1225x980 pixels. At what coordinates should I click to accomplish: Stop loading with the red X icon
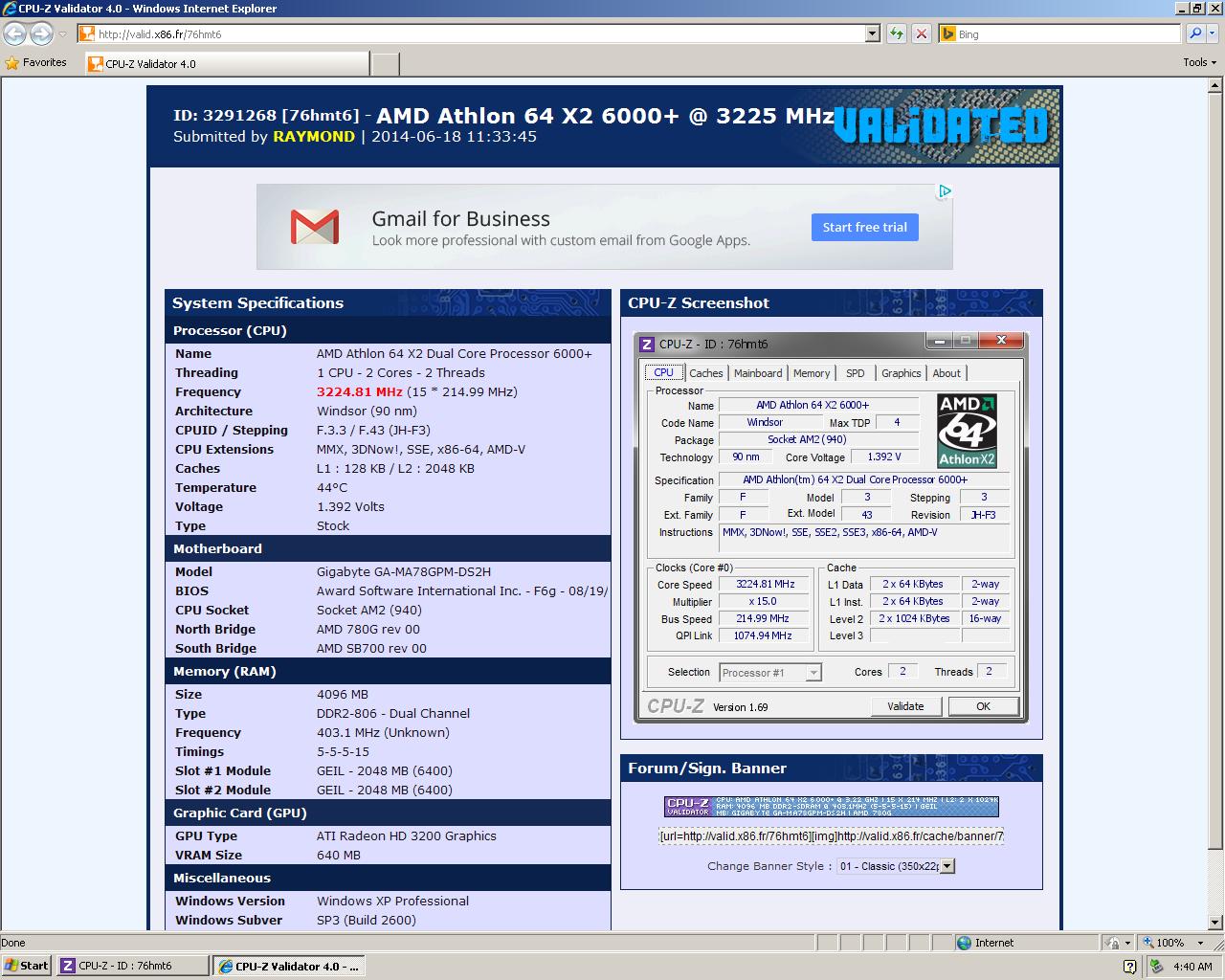[921, 33]
